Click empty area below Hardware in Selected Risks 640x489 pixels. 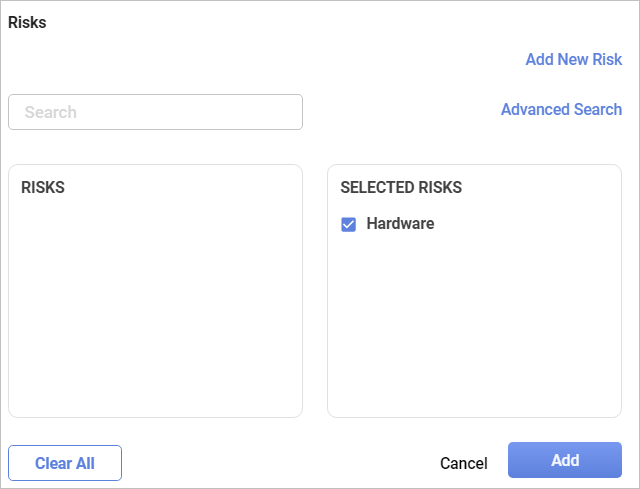[x=474, y=330]
